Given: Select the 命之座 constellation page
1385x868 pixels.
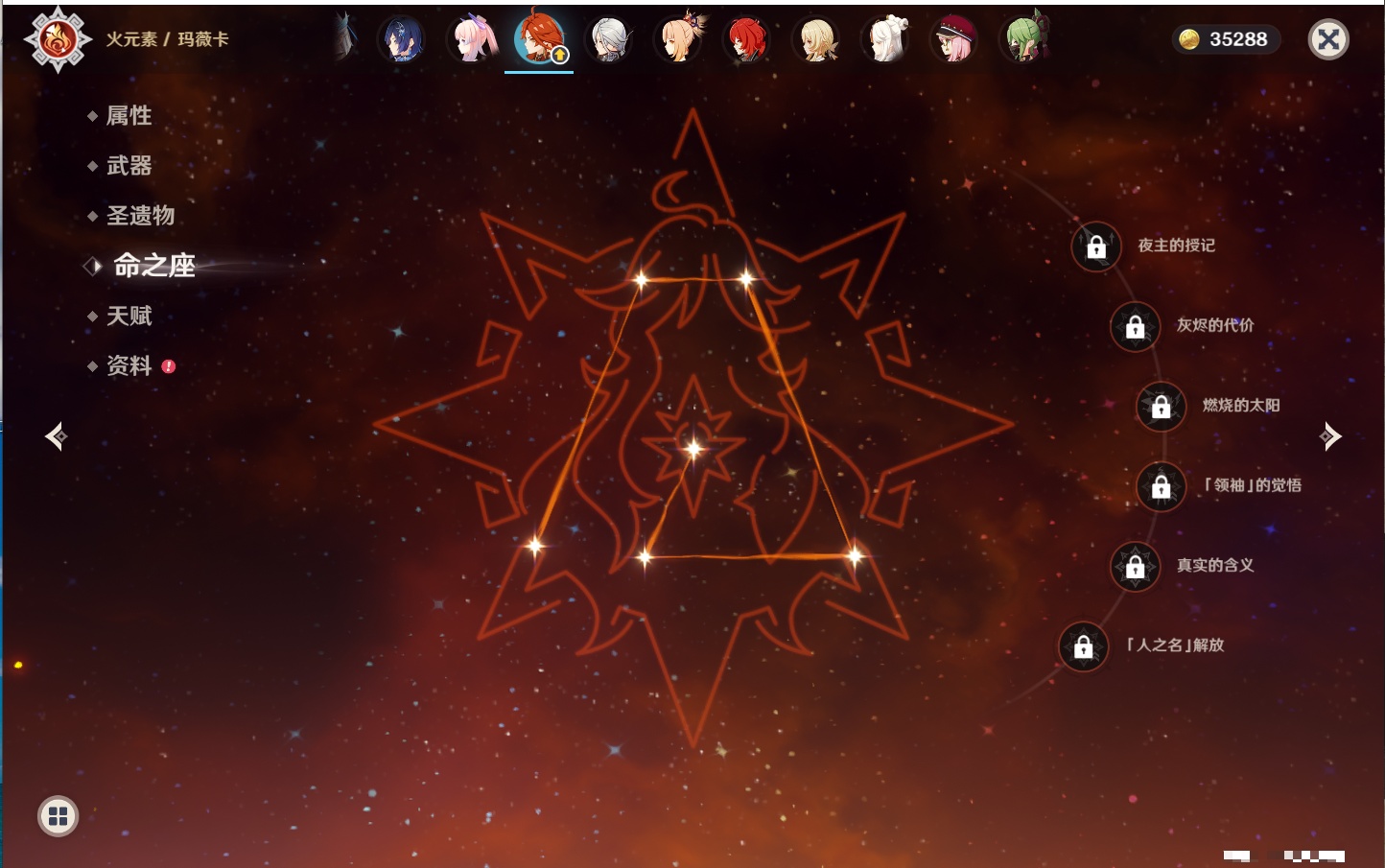Looking at the screenshot, I should (x=153, y=266).
